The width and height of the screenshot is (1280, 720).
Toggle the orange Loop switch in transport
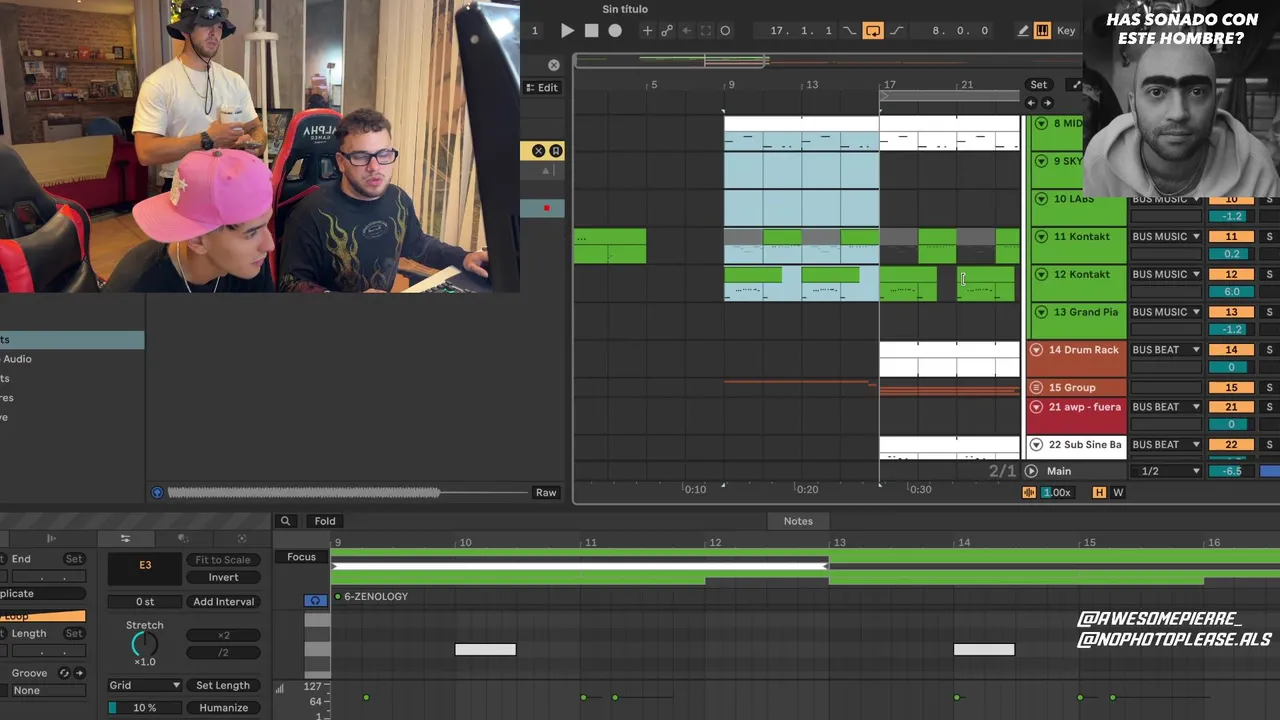pos(873,31)
